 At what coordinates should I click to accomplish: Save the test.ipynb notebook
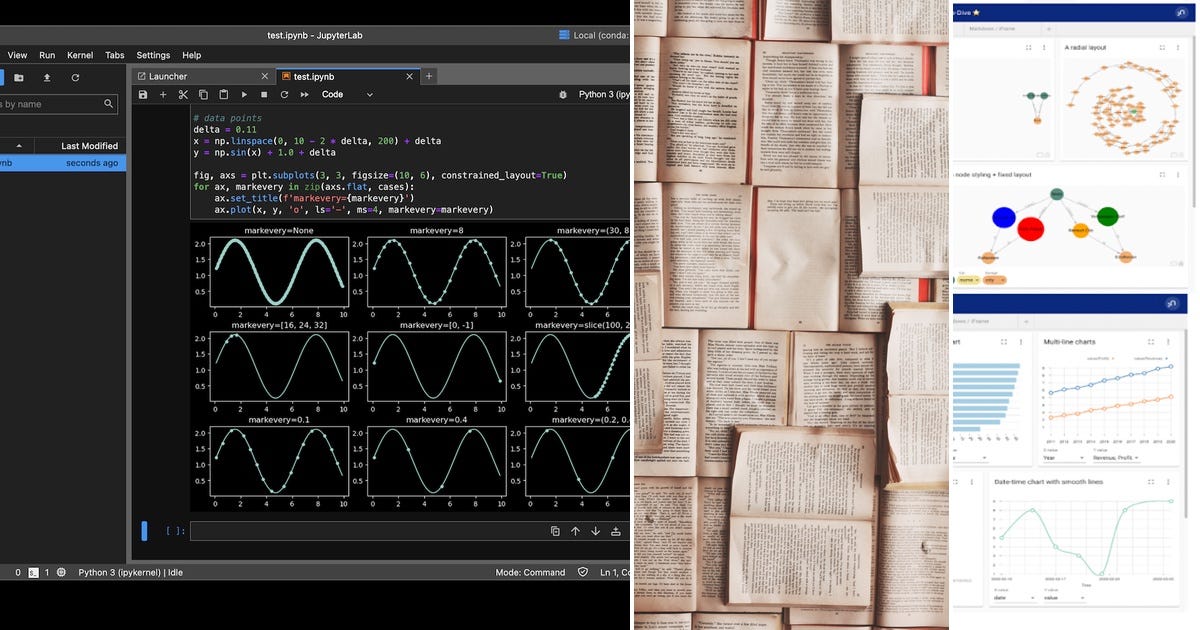tap(143, 94)
